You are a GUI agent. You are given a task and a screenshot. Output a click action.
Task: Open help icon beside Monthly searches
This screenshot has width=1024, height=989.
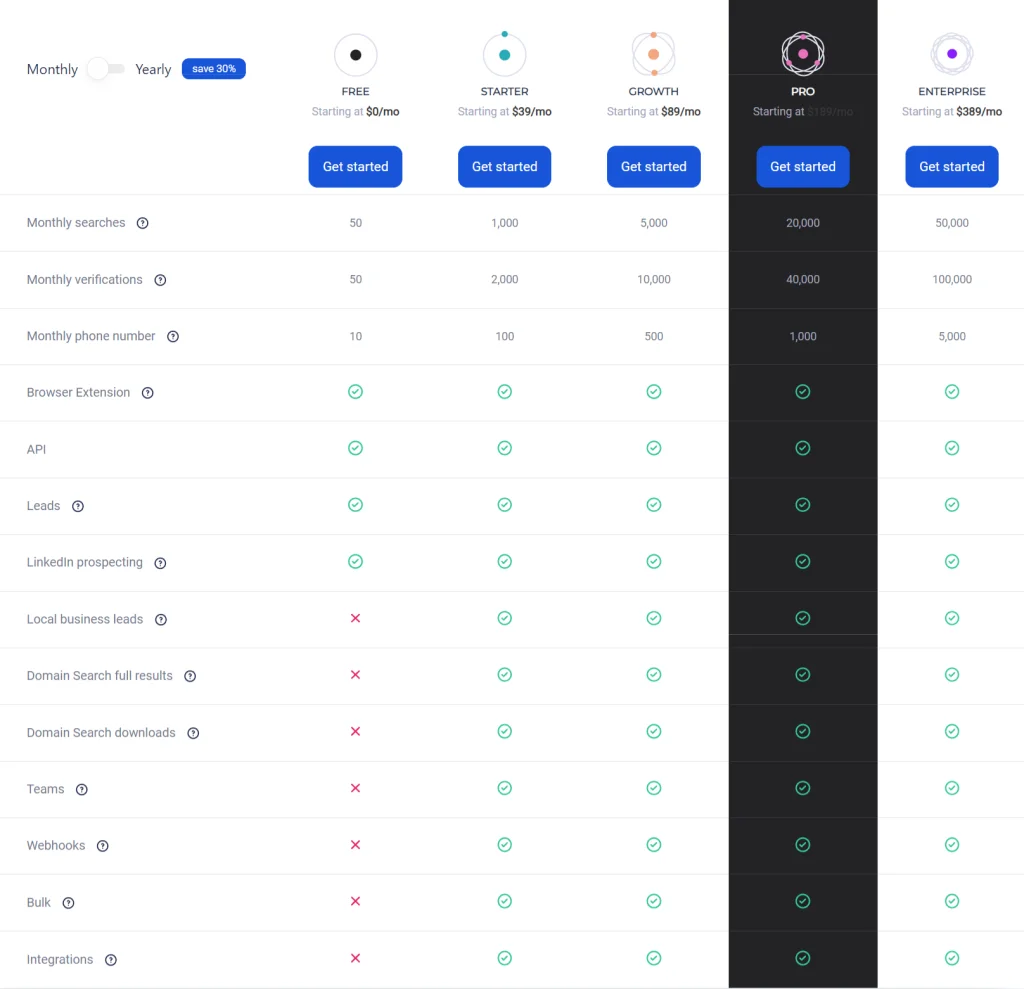pyautogui.click(x=142, y=223)
